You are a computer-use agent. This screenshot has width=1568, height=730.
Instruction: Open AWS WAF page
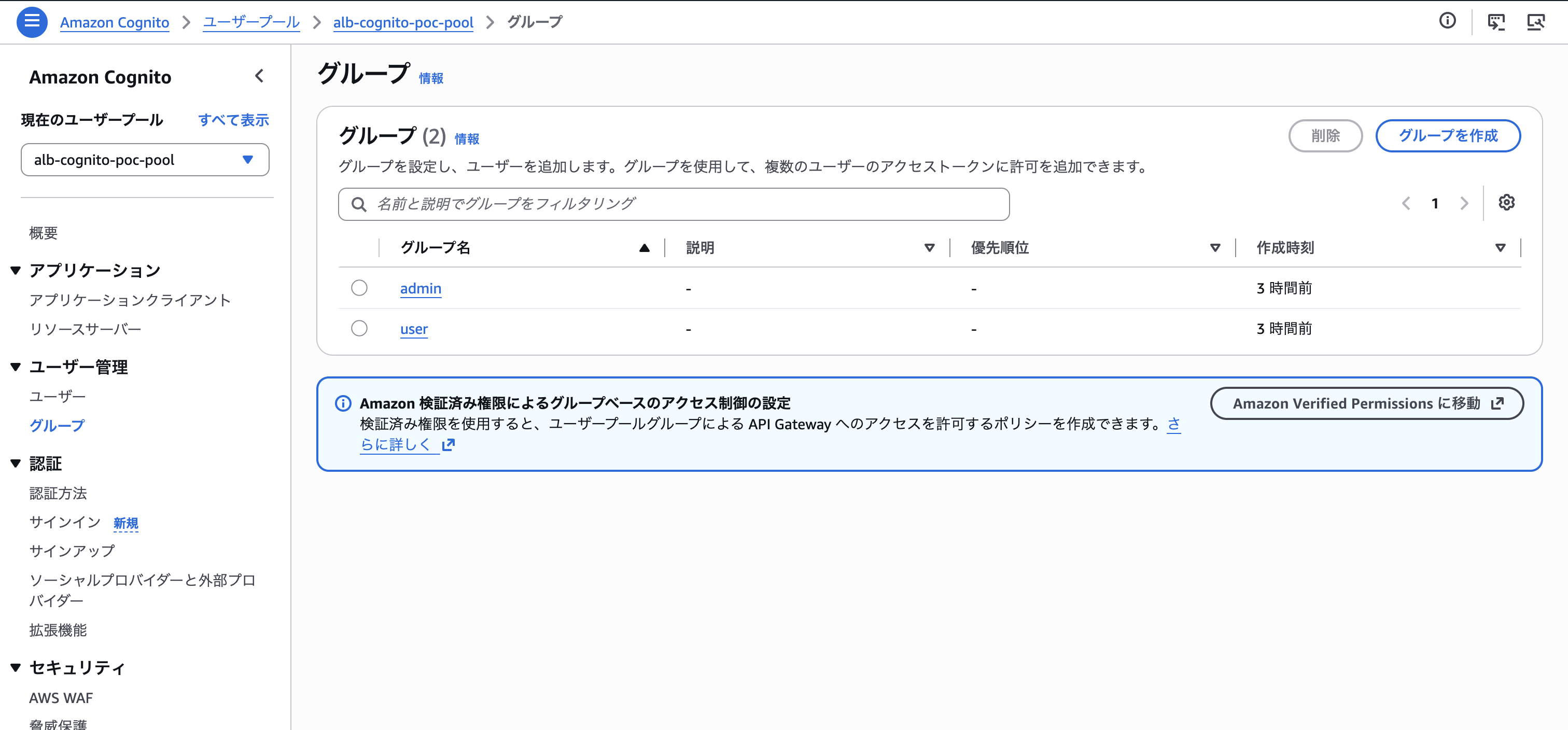pyautogui.click(x=61, y=698)
